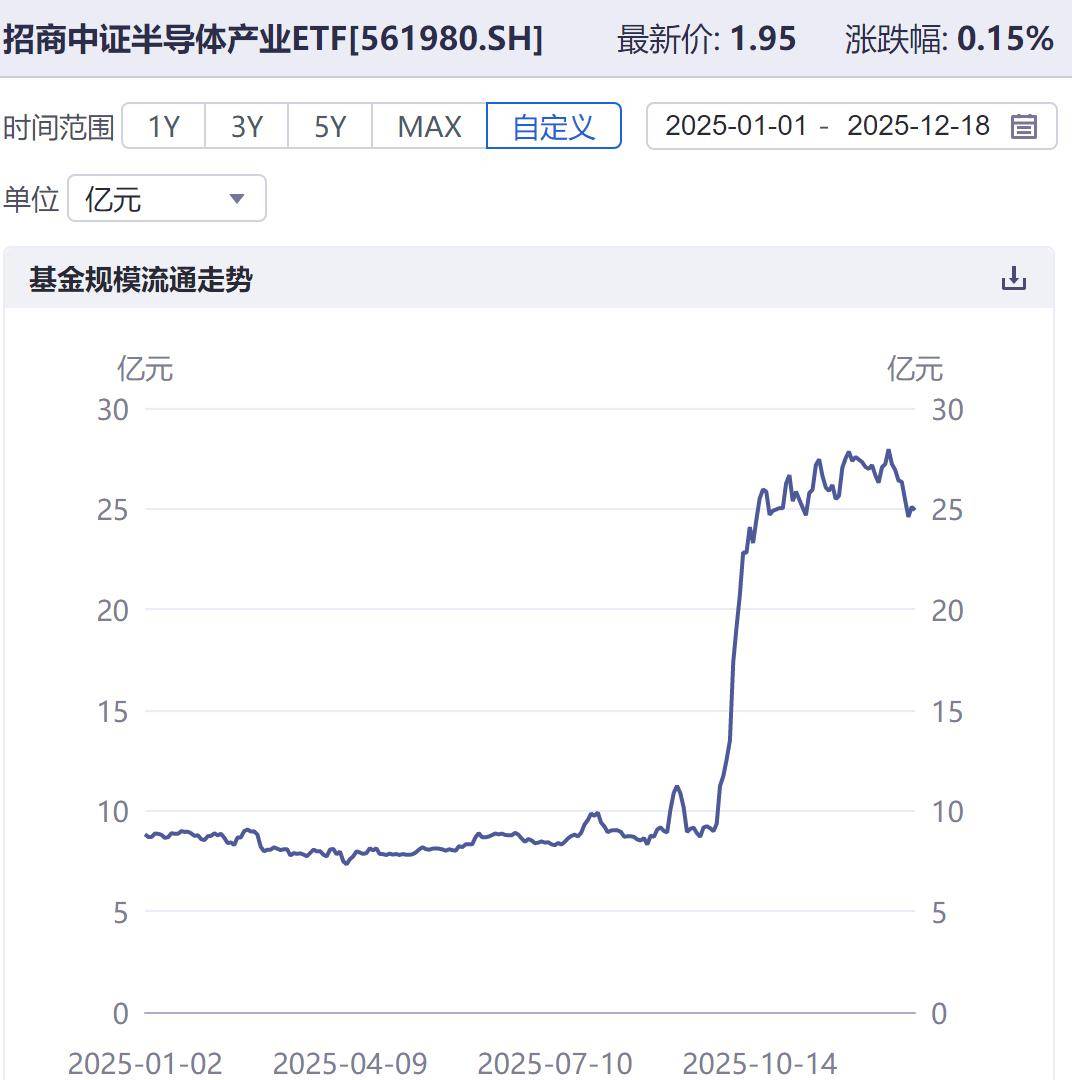The height and width of the screenshot is (1080, 1072).
Task: Select the 自定义 custom range option
Action: [x=553, y=127]
